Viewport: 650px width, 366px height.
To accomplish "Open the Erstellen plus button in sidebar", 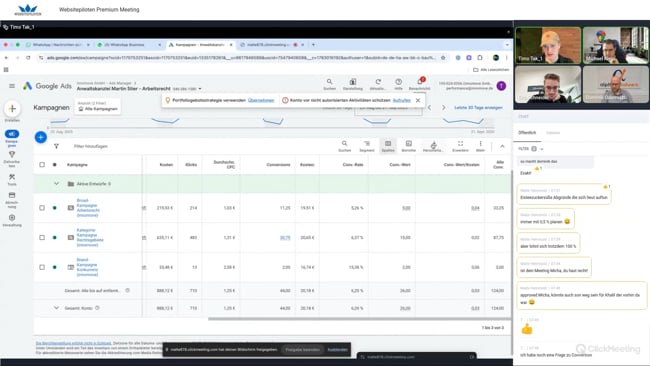I will [12, 109].
